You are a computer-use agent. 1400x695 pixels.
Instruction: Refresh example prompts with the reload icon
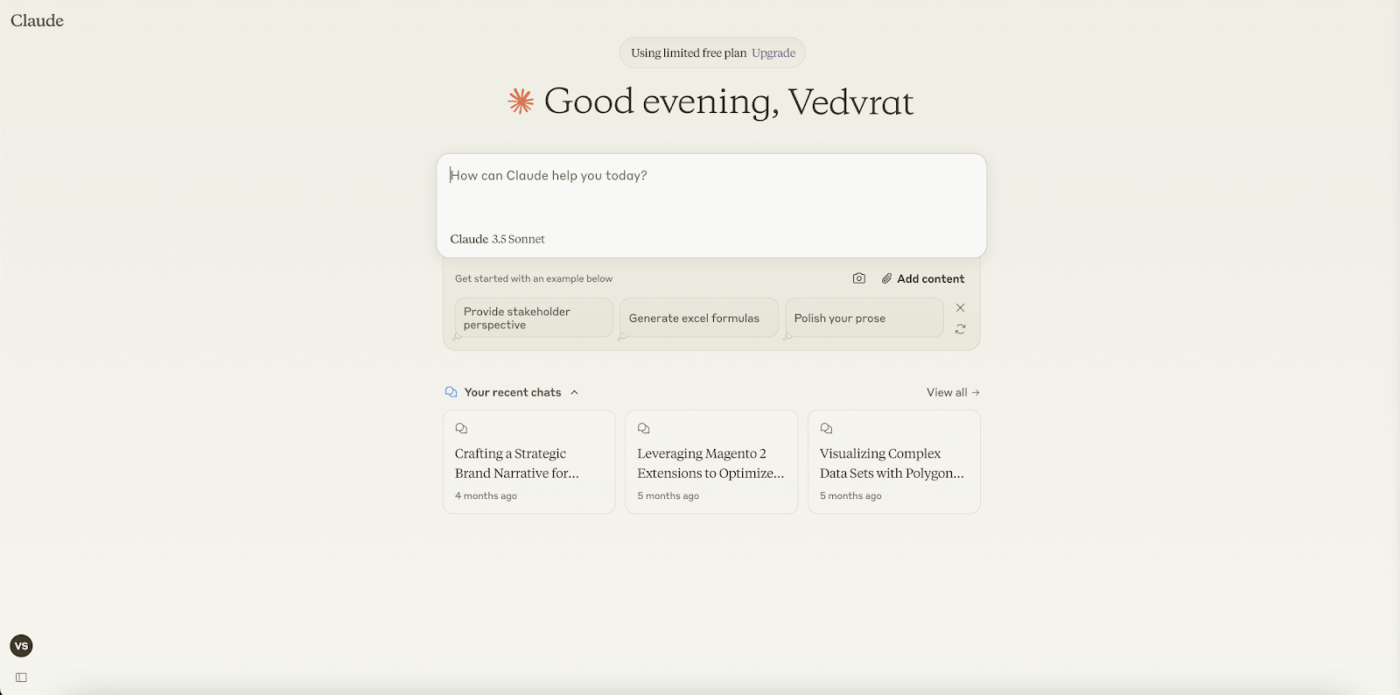point(960,329)
